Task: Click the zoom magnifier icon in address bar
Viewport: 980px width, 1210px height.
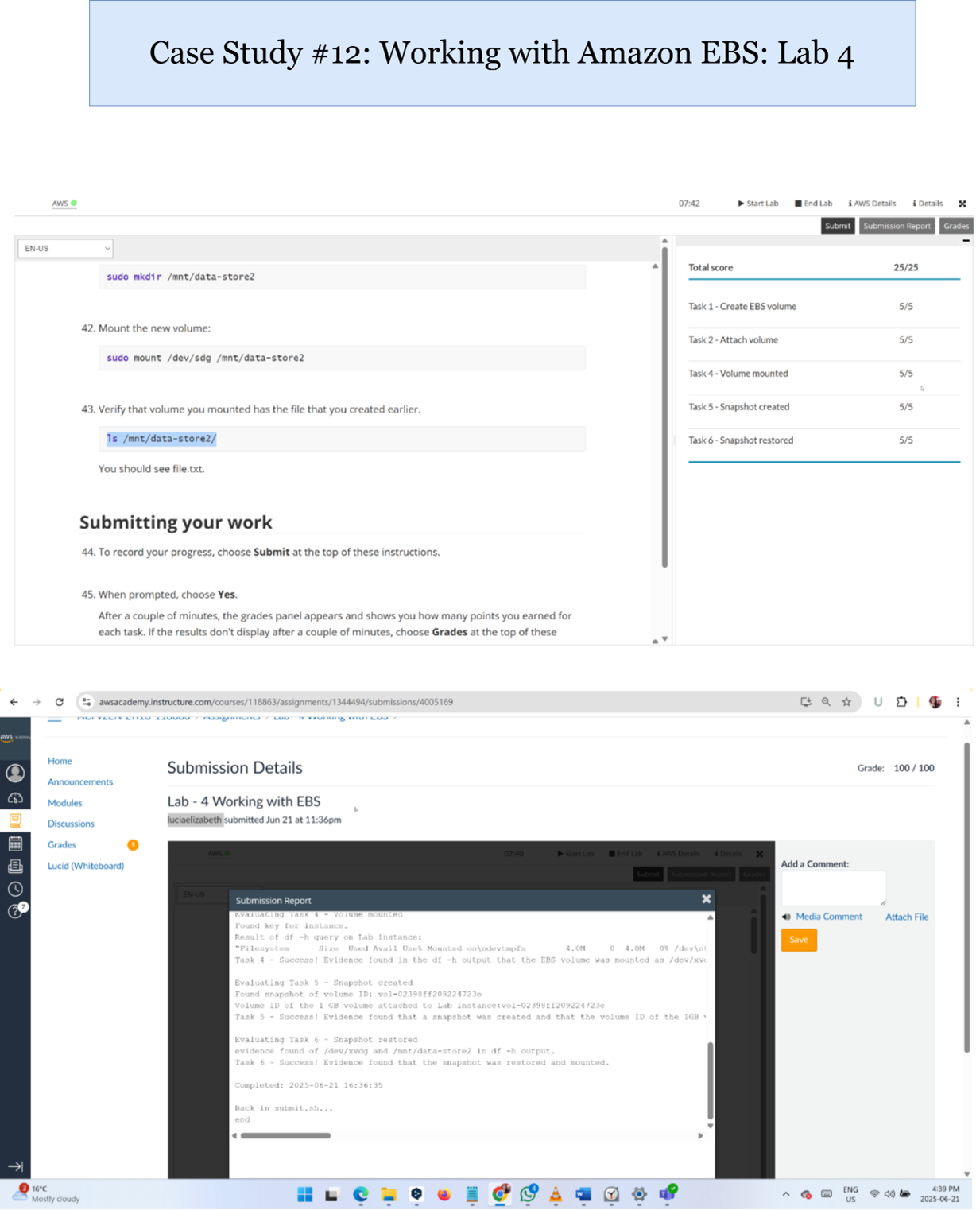Action: click(x=826, y=702)
